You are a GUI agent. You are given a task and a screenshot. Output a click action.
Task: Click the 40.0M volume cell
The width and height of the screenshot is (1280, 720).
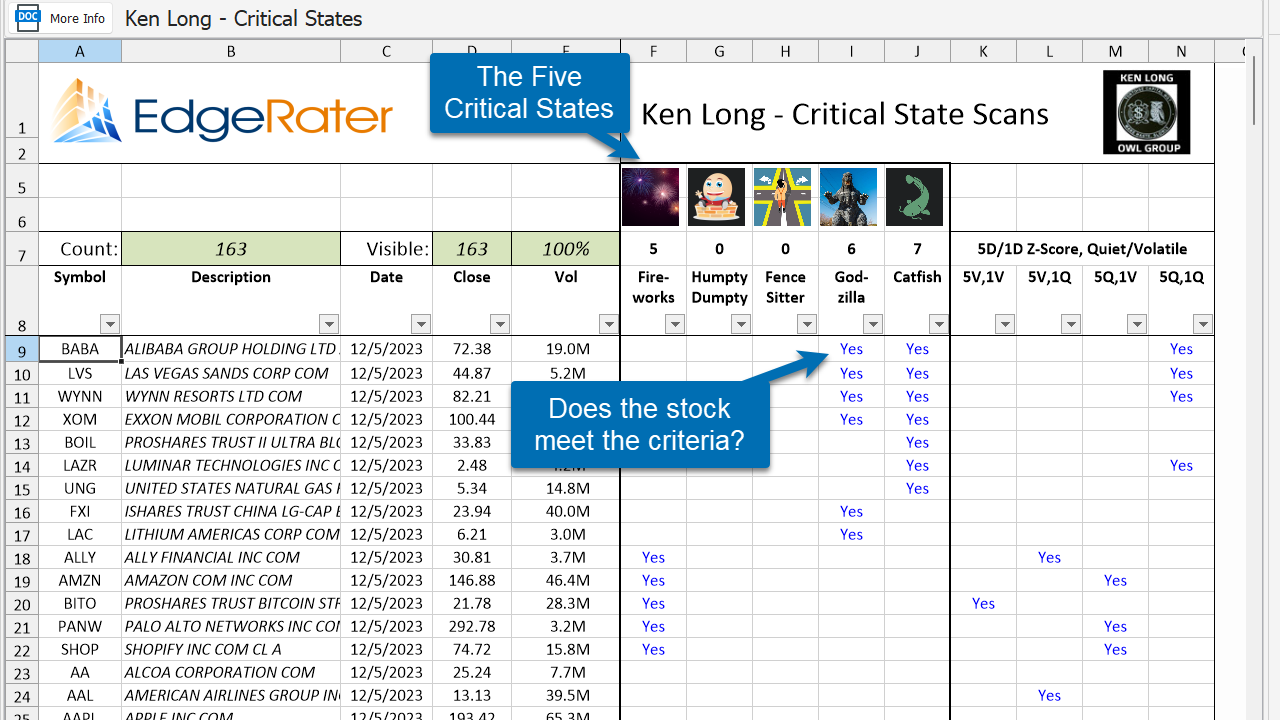point(566,511)
